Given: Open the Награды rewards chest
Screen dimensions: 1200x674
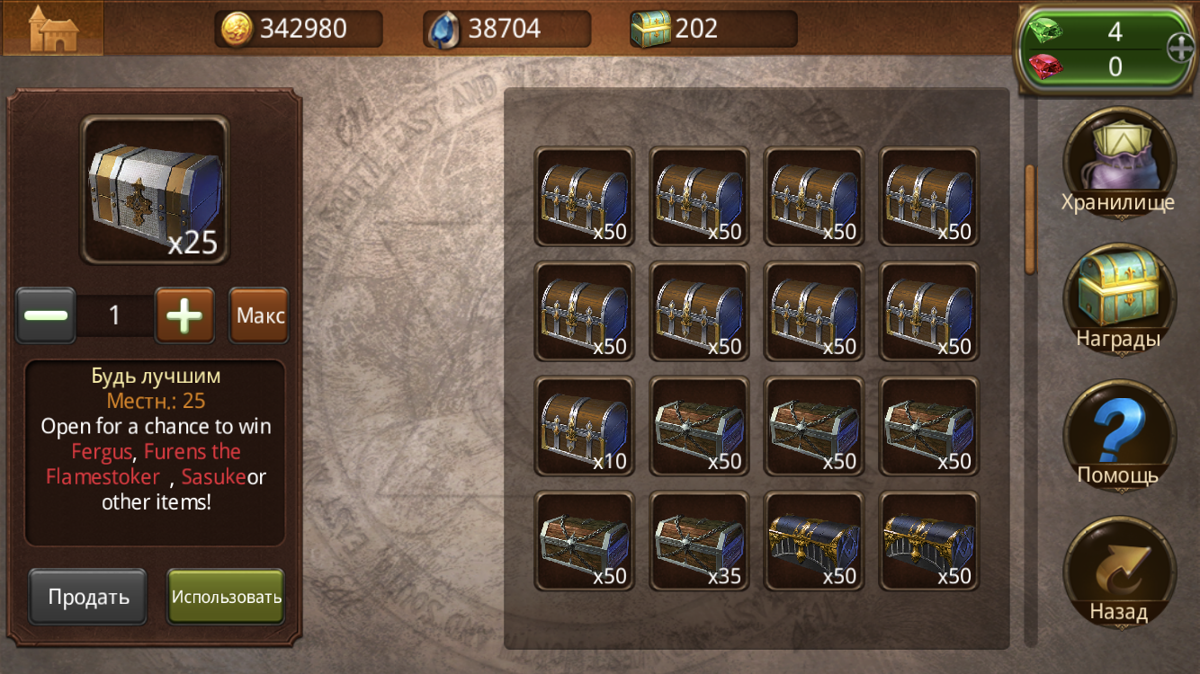Looking at the screenshot, I should tap(1118, 298).
